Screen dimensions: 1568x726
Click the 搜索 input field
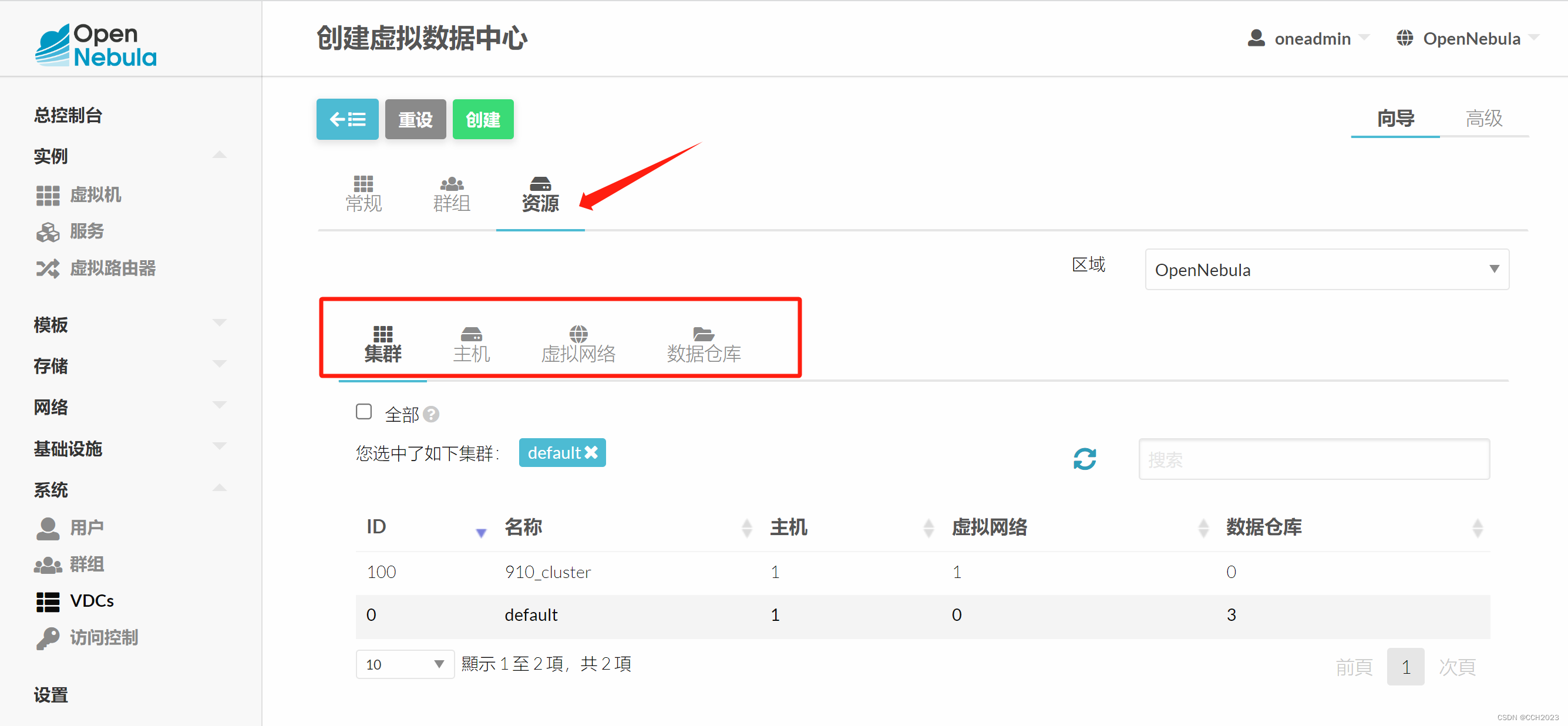tap(1314, 459)
